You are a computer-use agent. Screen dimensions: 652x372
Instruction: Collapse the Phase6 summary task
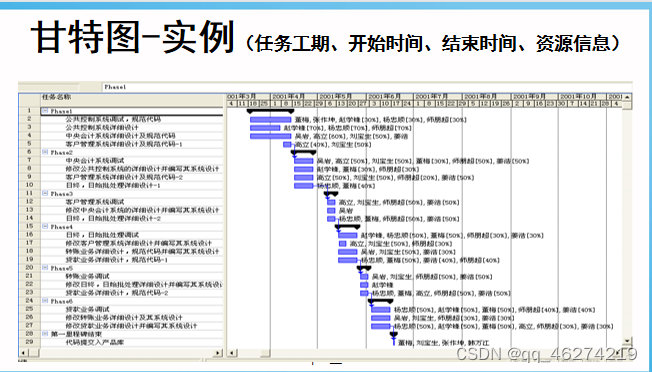pos(45,301)
